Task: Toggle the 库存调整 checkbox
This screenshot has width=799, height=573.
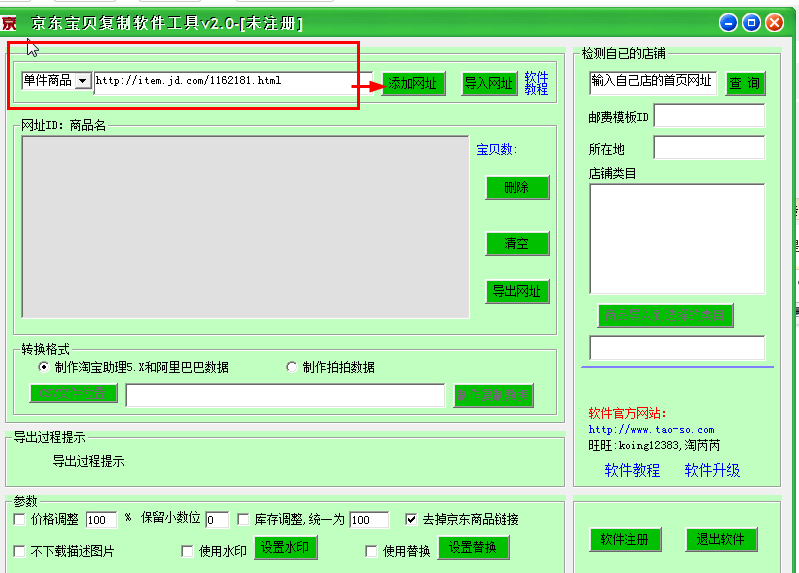Action: (244, 519)
